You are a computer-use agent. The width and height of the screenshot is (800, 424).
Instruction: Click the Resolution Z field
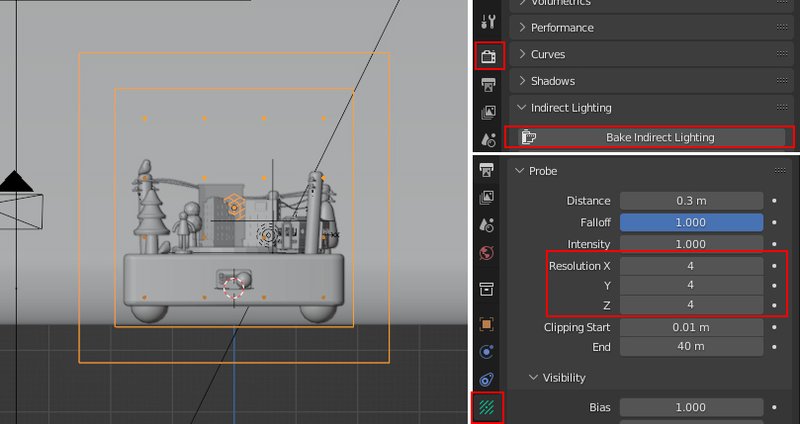click(x=691, y=305)
